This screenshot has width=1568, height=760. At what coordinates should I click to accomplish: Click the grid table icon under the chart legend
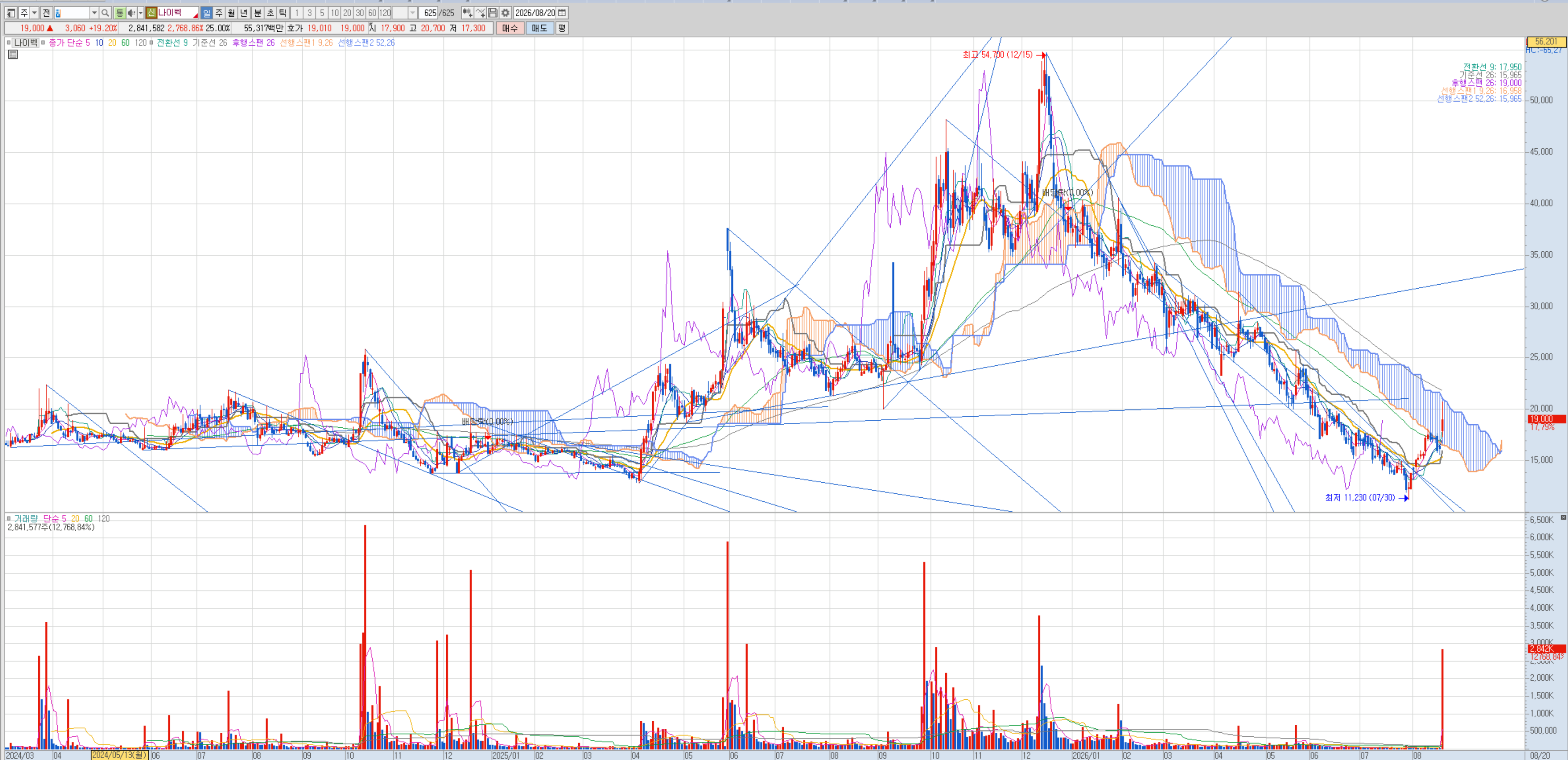(13, 54)
